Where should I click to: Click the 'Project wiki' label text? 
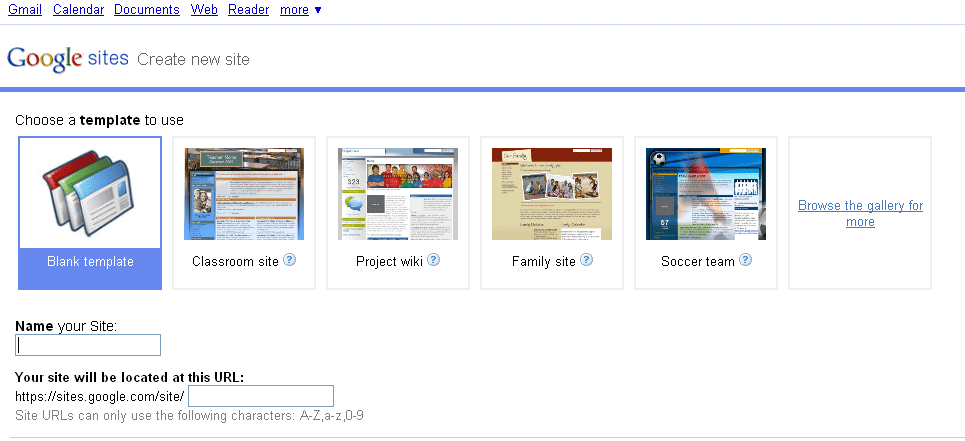389,261
